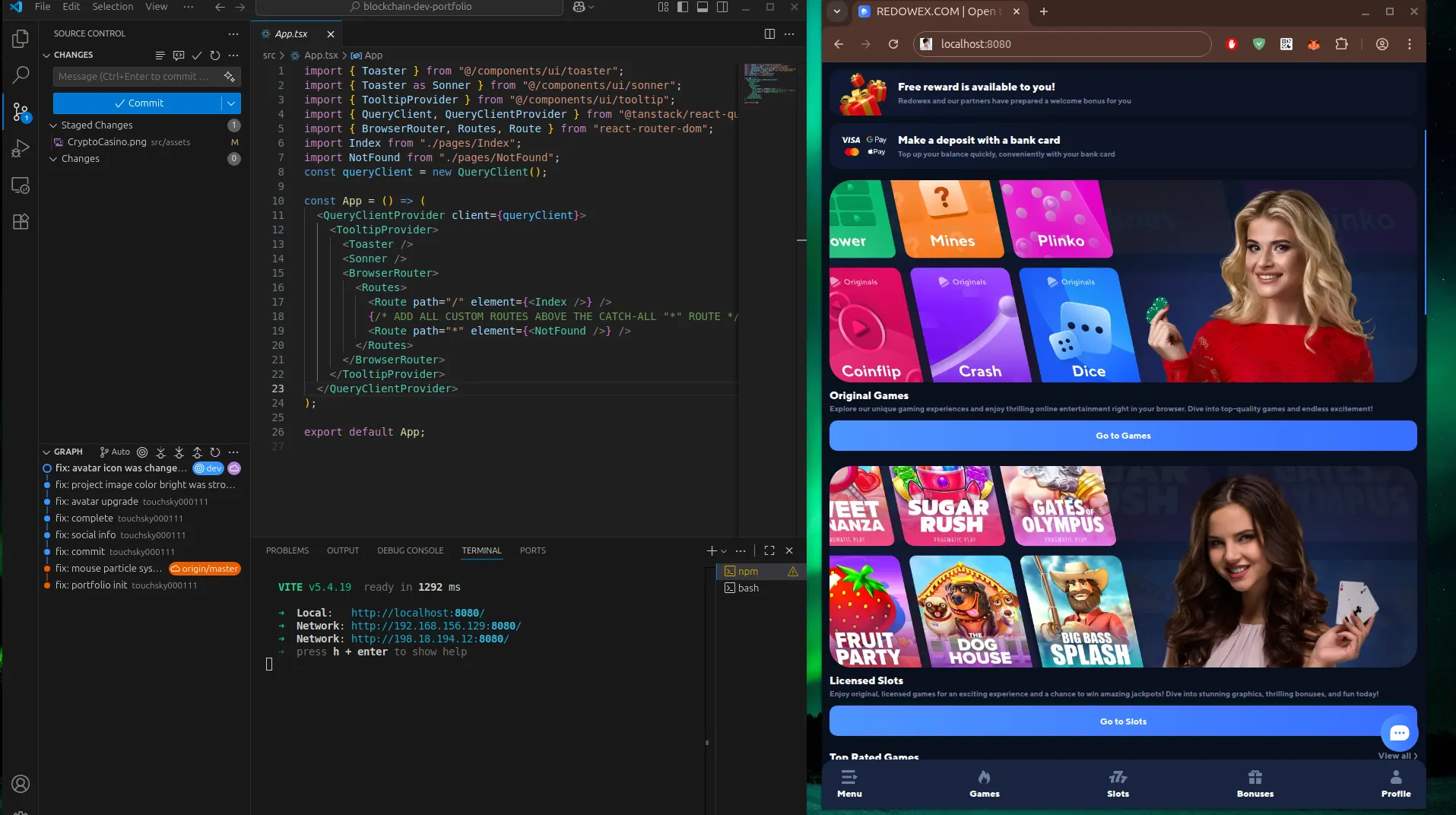This screenshot has height=815, width=1456.
Task: Switch to the Problems panel tab
Action: (287, 550)
